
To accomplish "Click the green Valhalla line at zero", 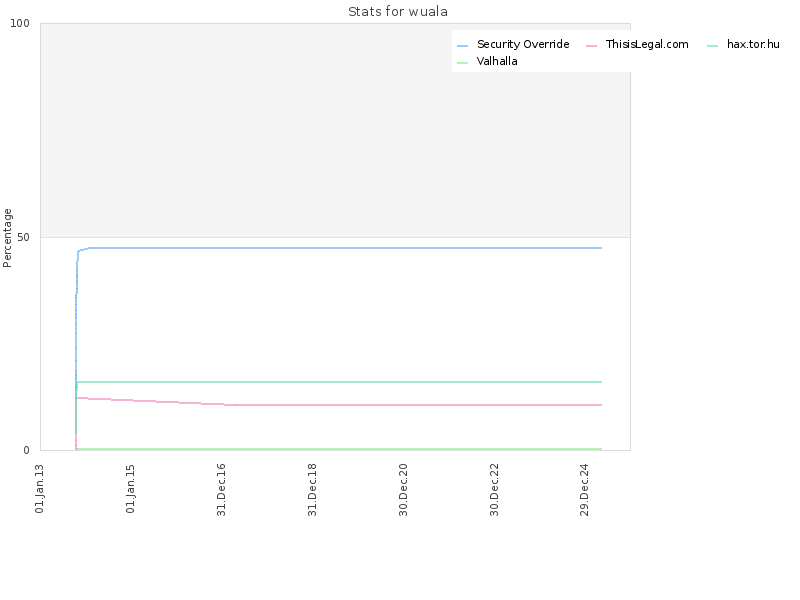I will pos(337,449).
